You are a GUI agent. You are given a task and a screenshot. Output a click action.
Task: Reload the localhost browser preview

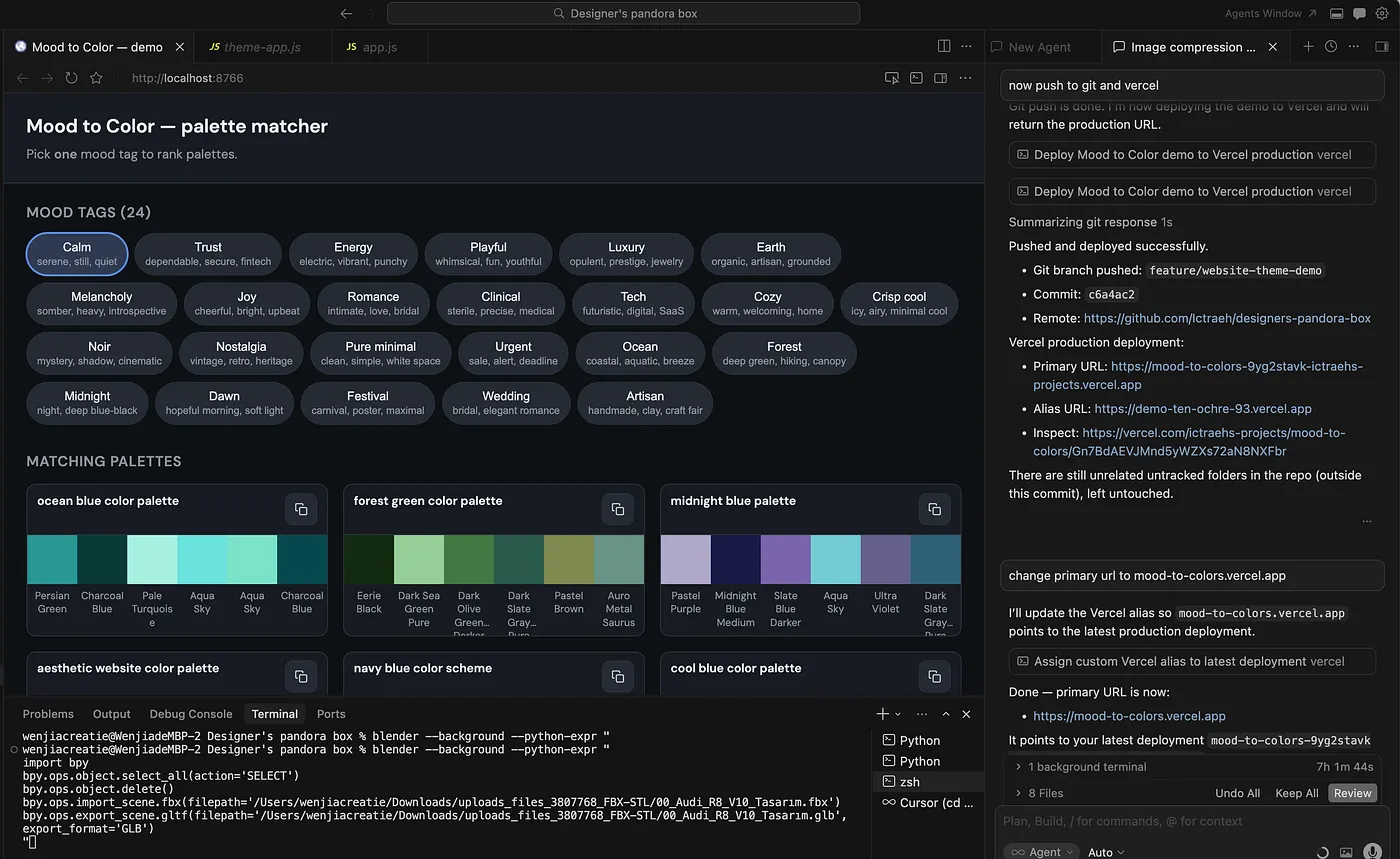[71, 78]
